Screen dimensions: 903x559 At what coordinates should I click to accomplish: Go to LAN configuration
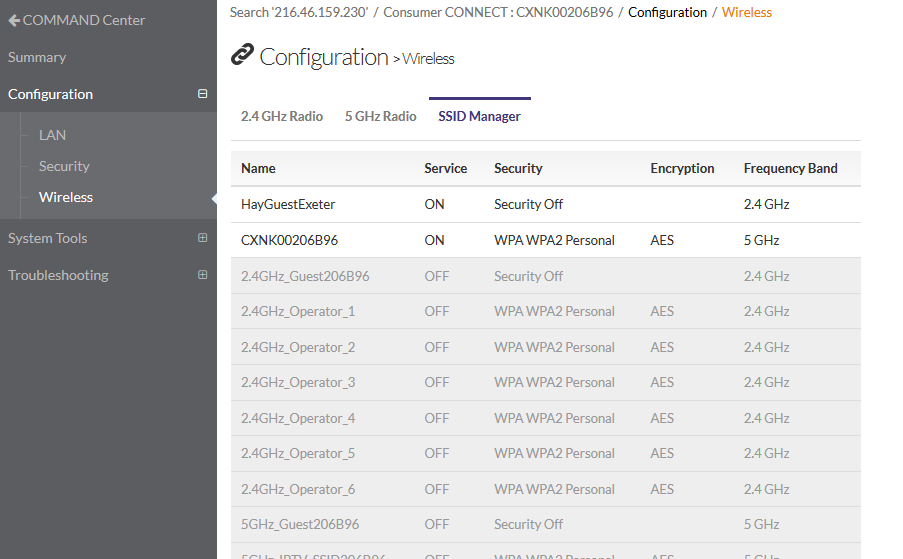[52, 135]
